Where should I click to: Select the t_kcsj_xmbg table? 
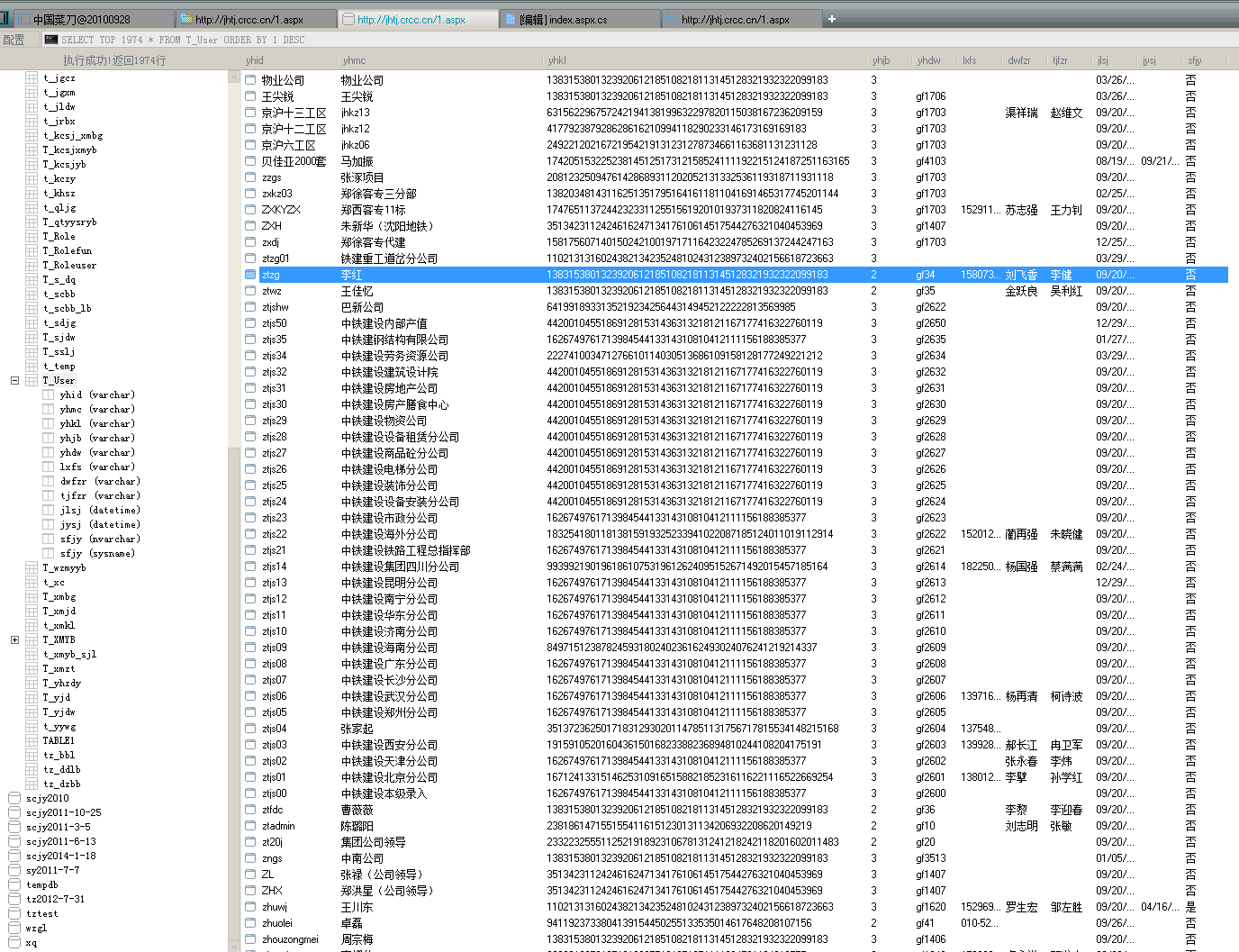73,136
